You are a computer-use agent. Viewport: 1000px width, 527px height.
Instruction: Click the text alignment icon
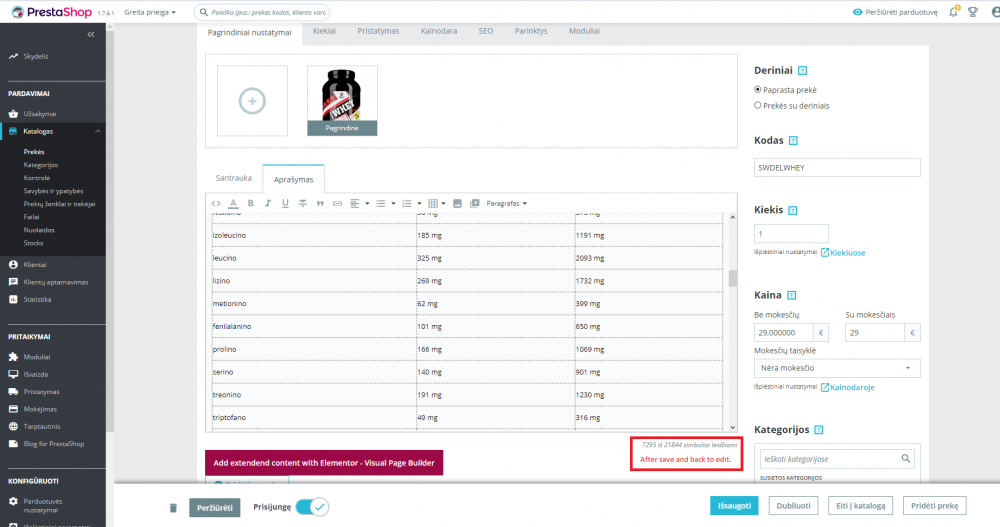(355, 204)
